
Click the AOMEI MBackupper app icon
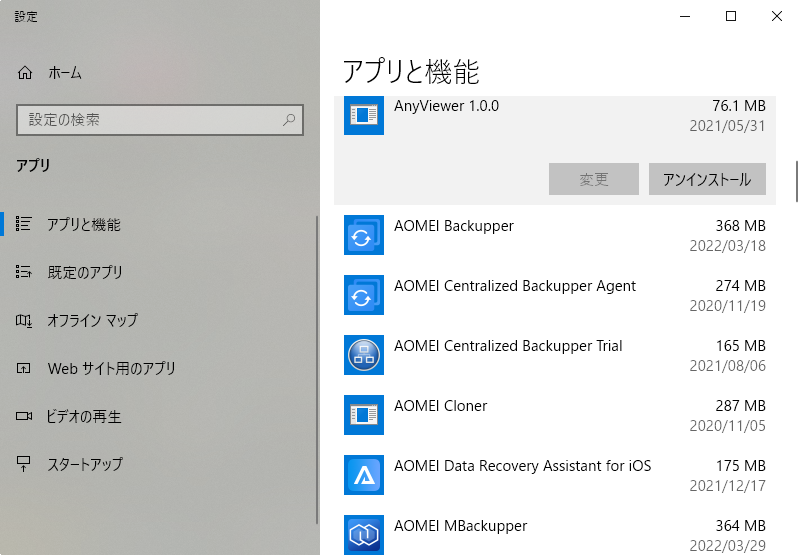pyautogui.click(x=364, y=535)
